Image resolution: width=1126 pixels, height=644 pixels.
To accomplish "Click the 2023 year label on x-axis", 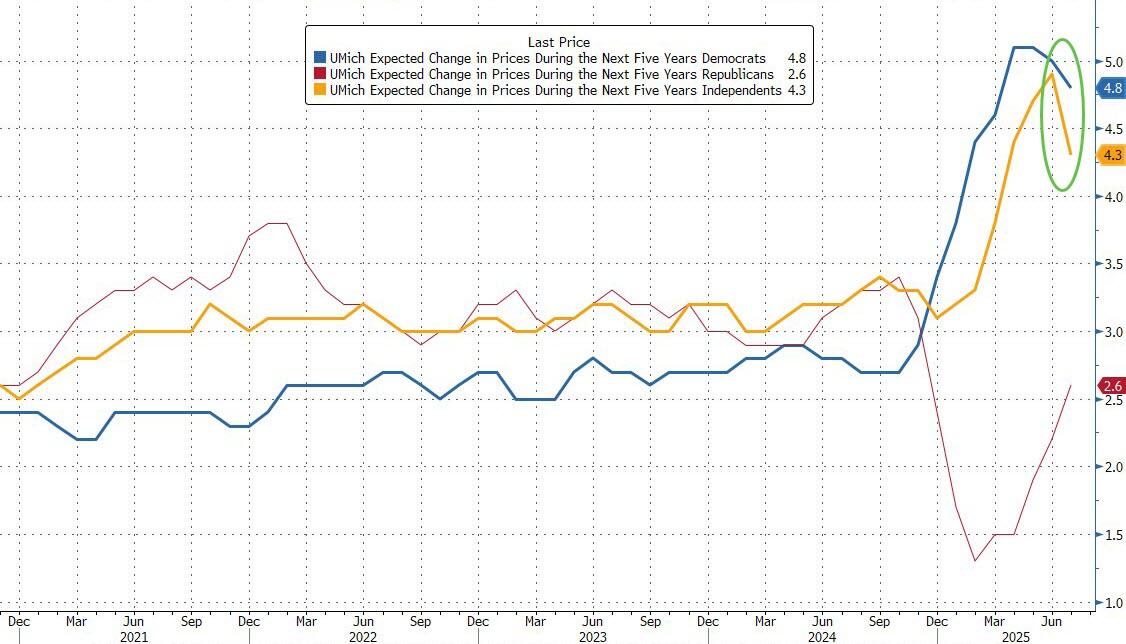I will (x=591, y=635).
